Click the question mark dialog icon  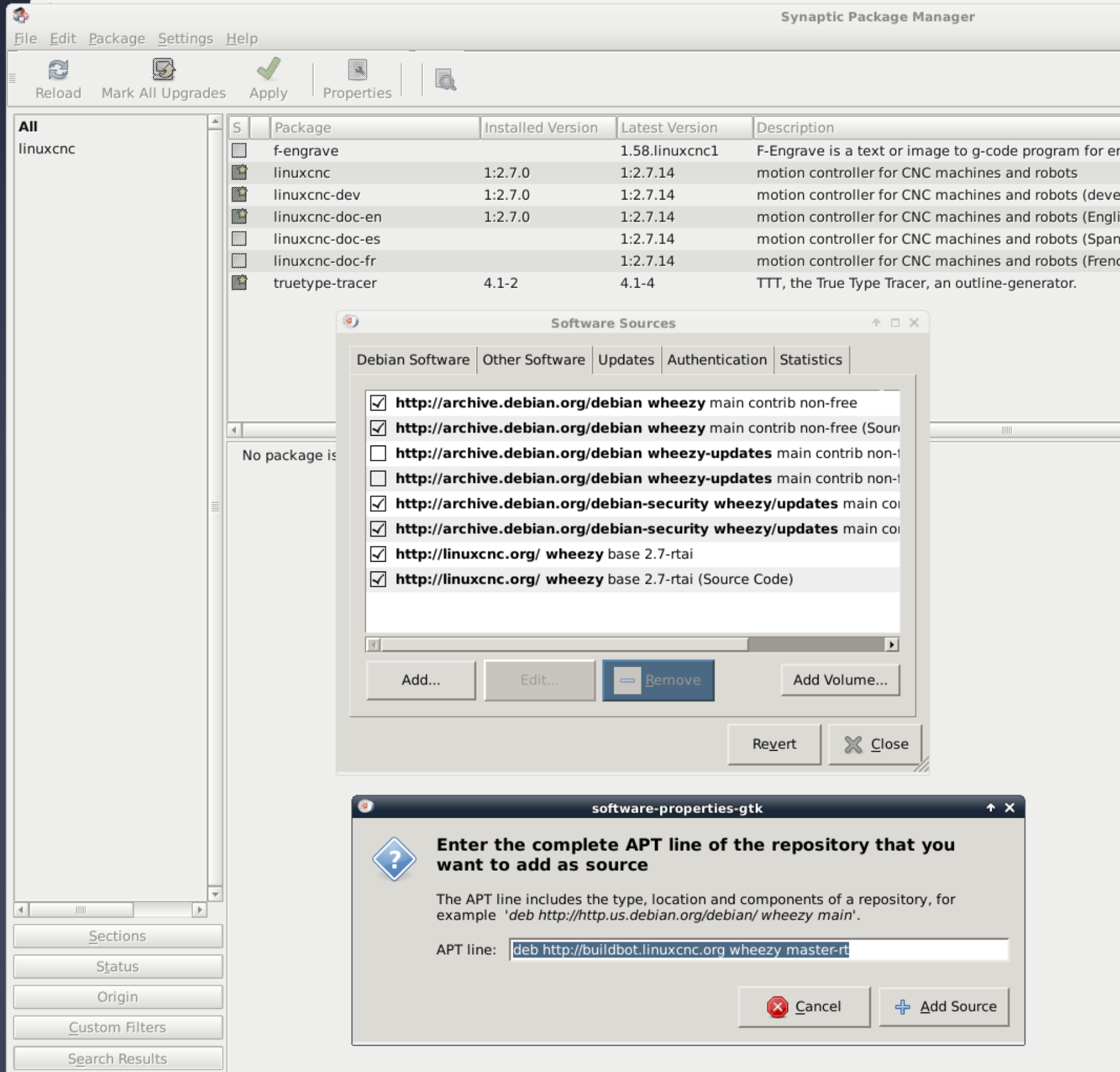[x=394, y=859]
